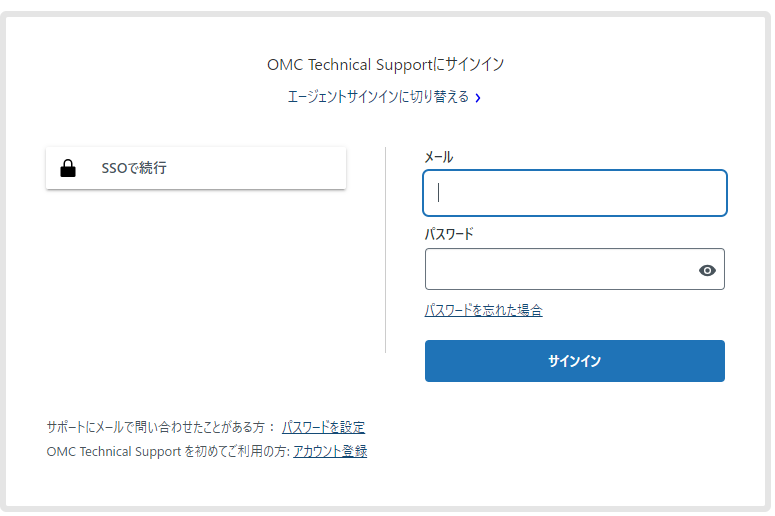Click the パスワード field label
775x516 pixels.
click(449, 234)
